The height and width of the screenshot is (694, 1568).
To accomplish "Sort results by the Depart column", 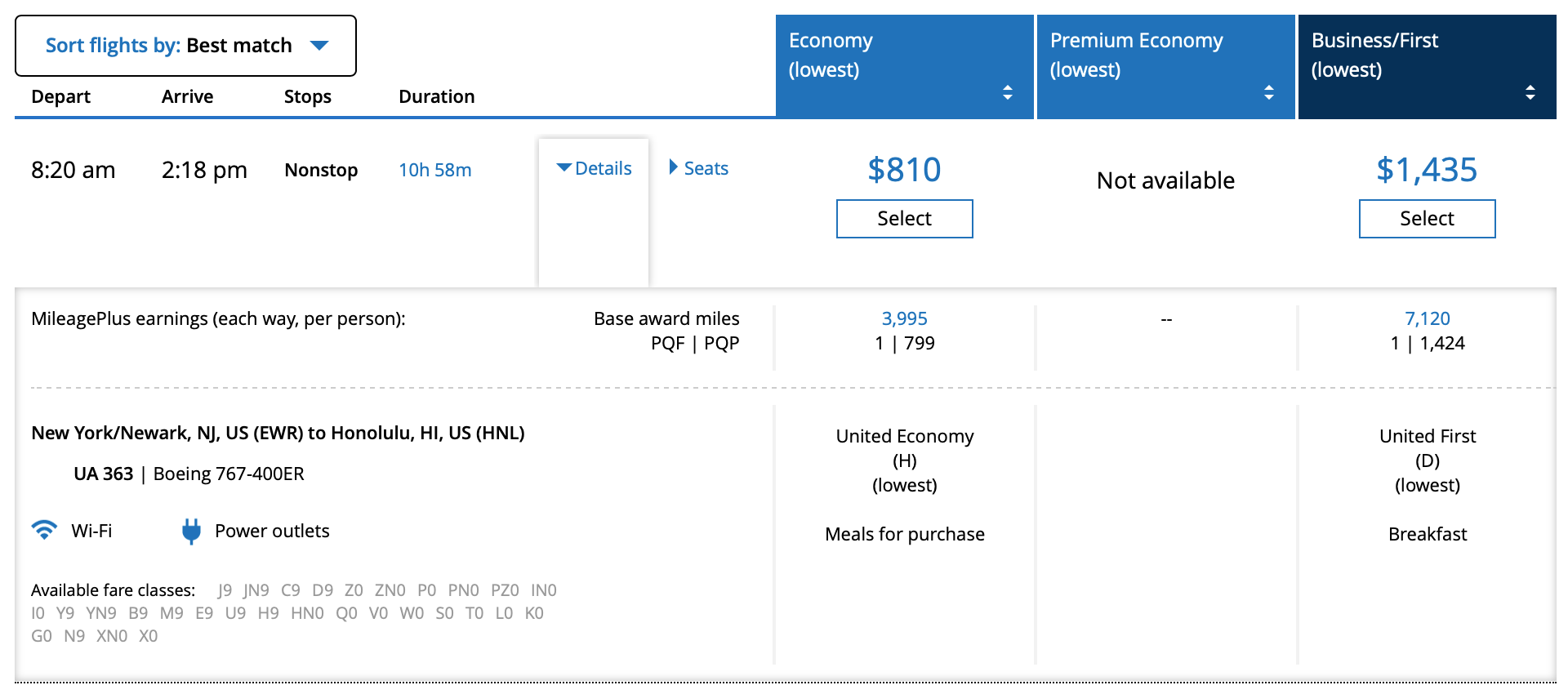I will (60, 96).
